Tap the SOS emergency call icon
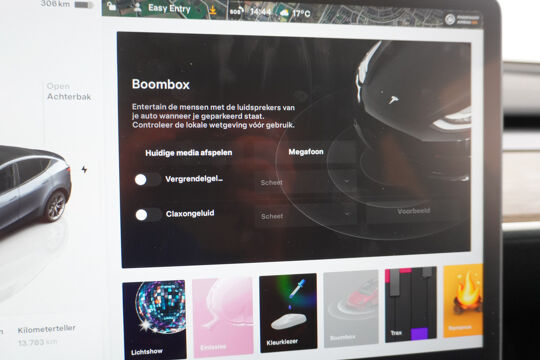The image size is (540, 360). coord(236,11)
